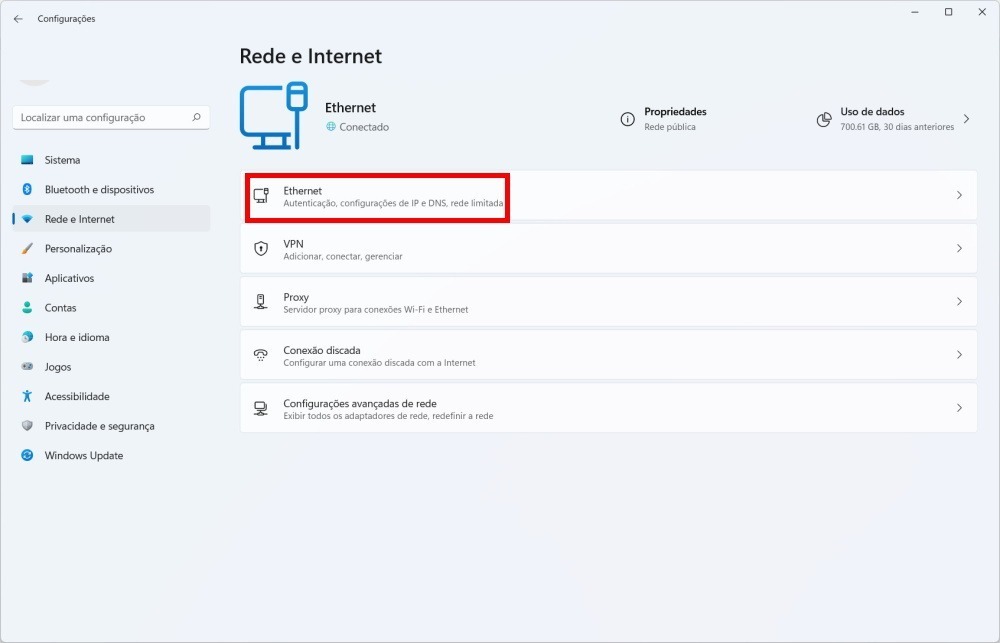Open Contas settings category
This screenshot has height=643, width=1000.
point(111,307)
